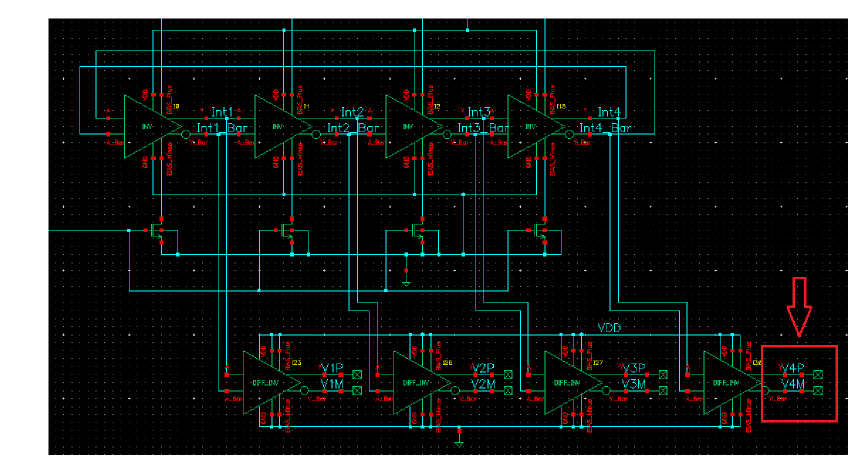Select the VDD net label above the DIFF_INV row
This screenshot has width=860, height=468.
(609, 328)
